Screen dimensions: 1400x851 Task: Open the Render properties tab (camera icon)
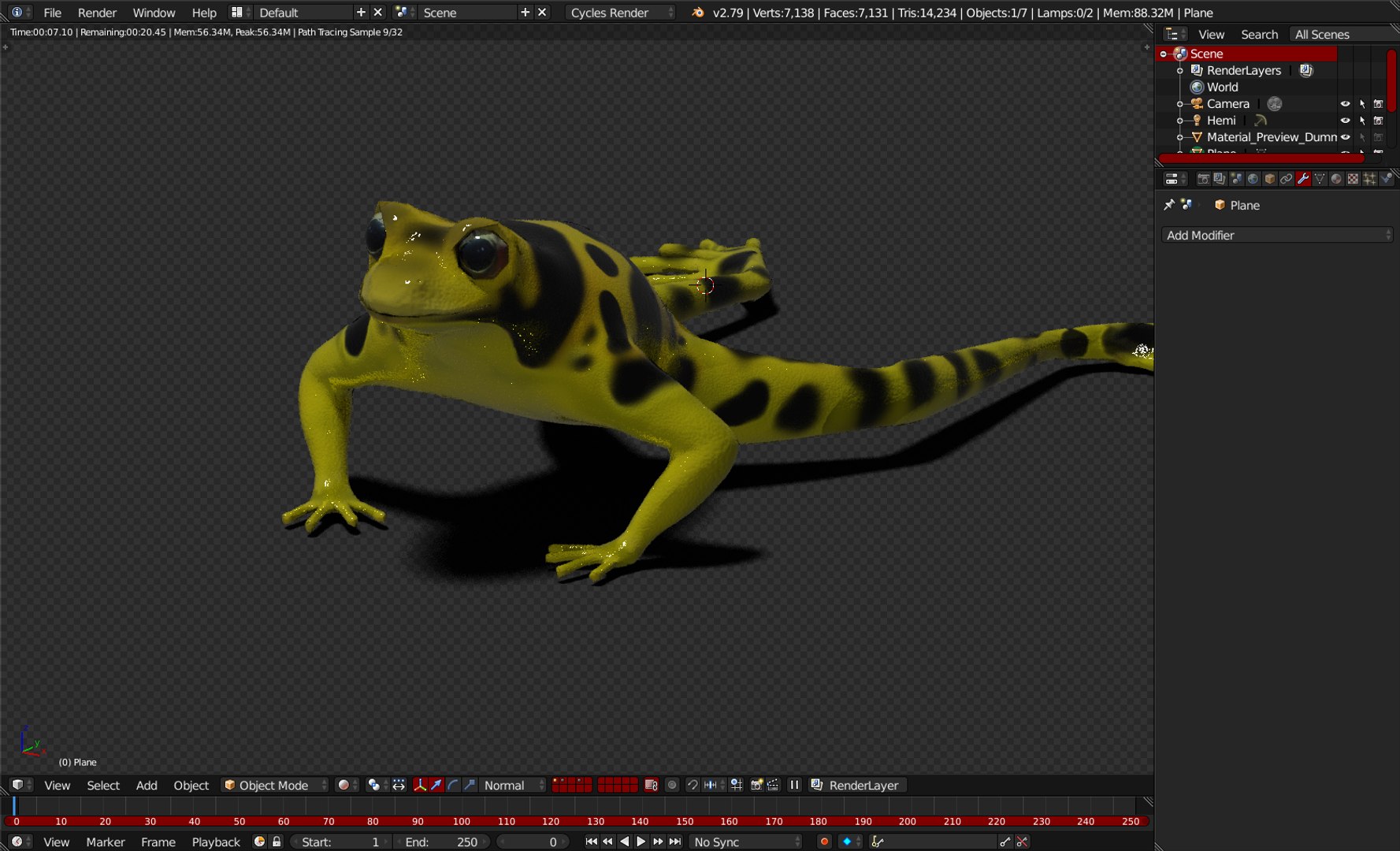pyautogui.click(x=1203, y=179)
